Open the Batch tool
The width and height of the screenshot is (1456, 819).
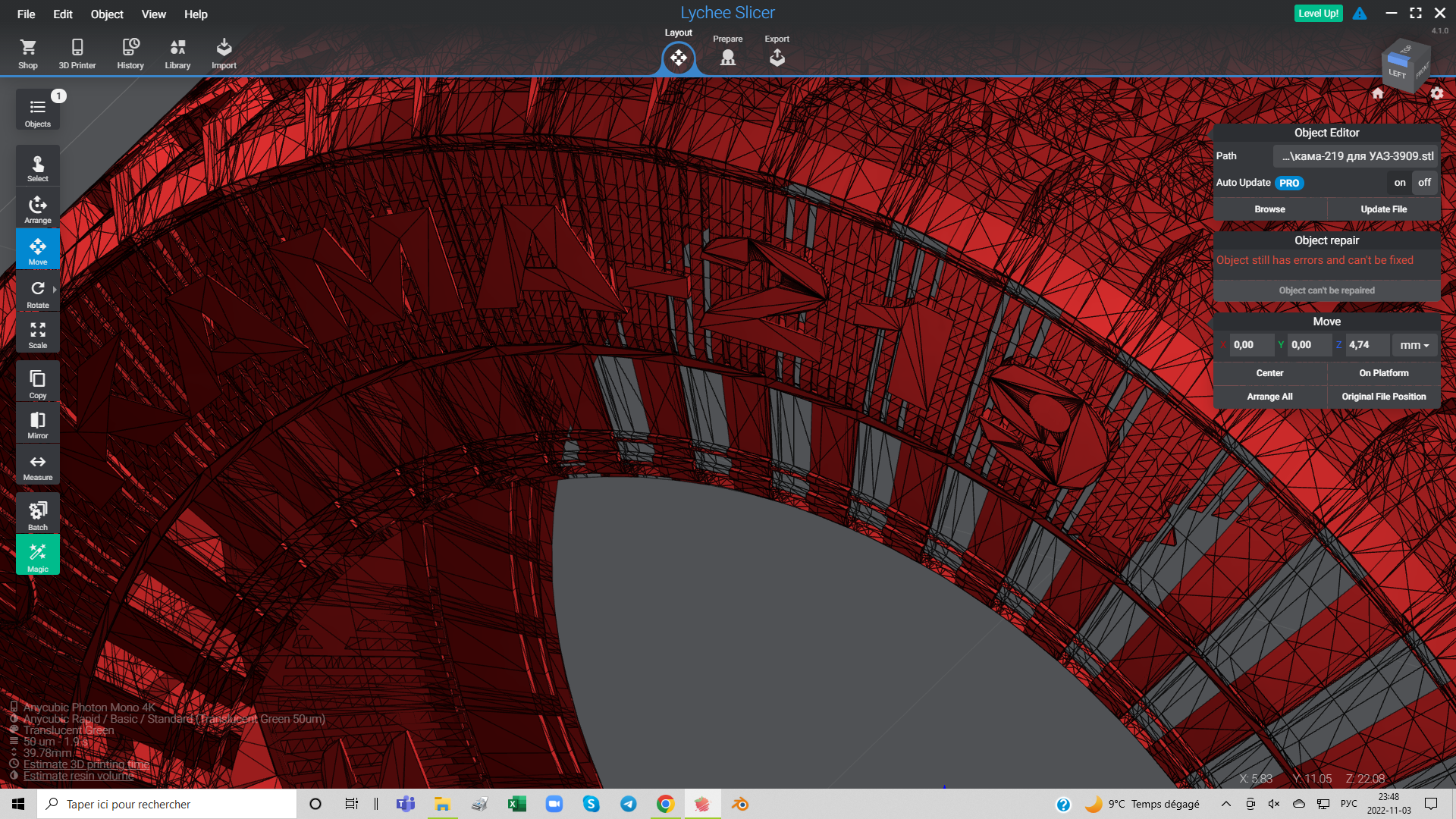point(37,515)
